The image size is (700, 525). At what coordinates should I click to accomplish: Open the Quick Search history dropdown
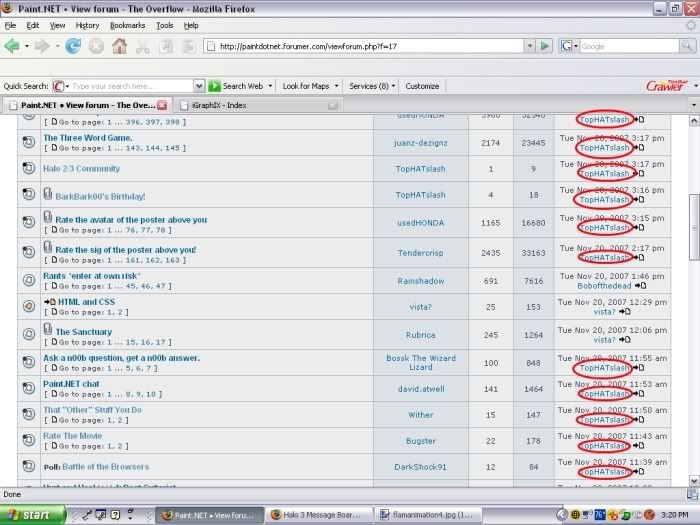click(x=199, y=86)
